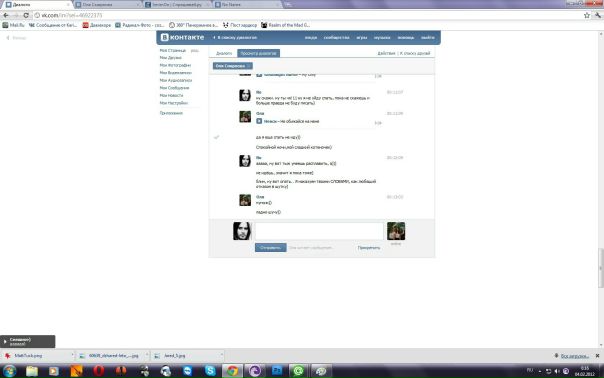Switch to Google Chrome taskbar icon

point(232,371)
